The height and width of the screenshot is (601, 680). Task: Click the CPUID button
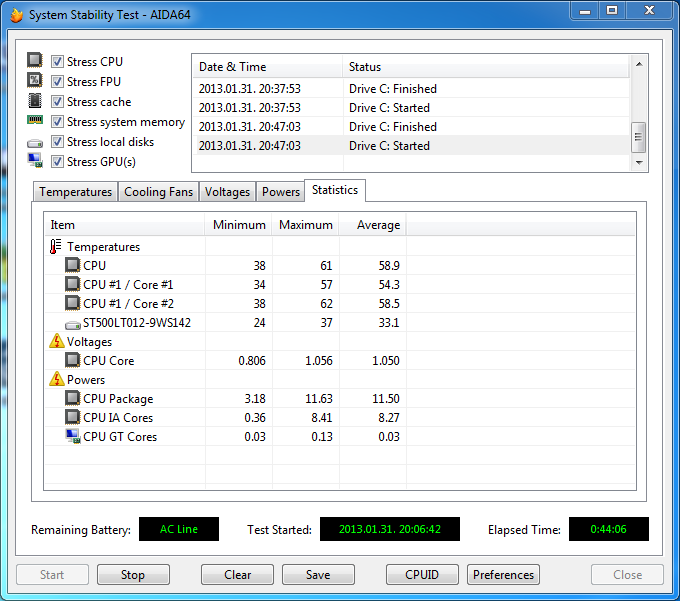click(423, 575)
